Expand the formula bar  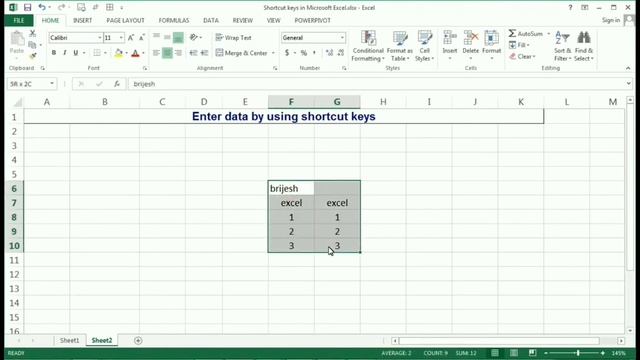pyautogui.click(x=628, y=84)
